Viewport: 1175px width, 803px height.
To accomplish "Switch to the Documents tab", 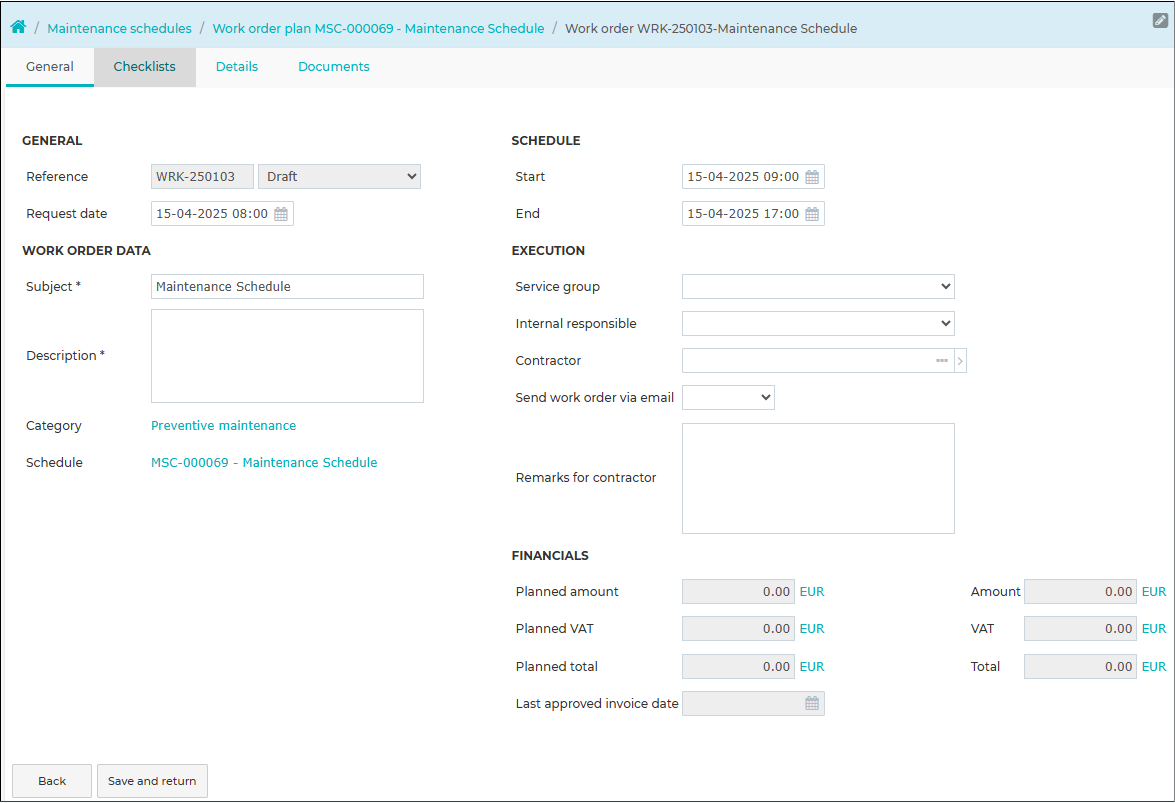I will point(333,67).
